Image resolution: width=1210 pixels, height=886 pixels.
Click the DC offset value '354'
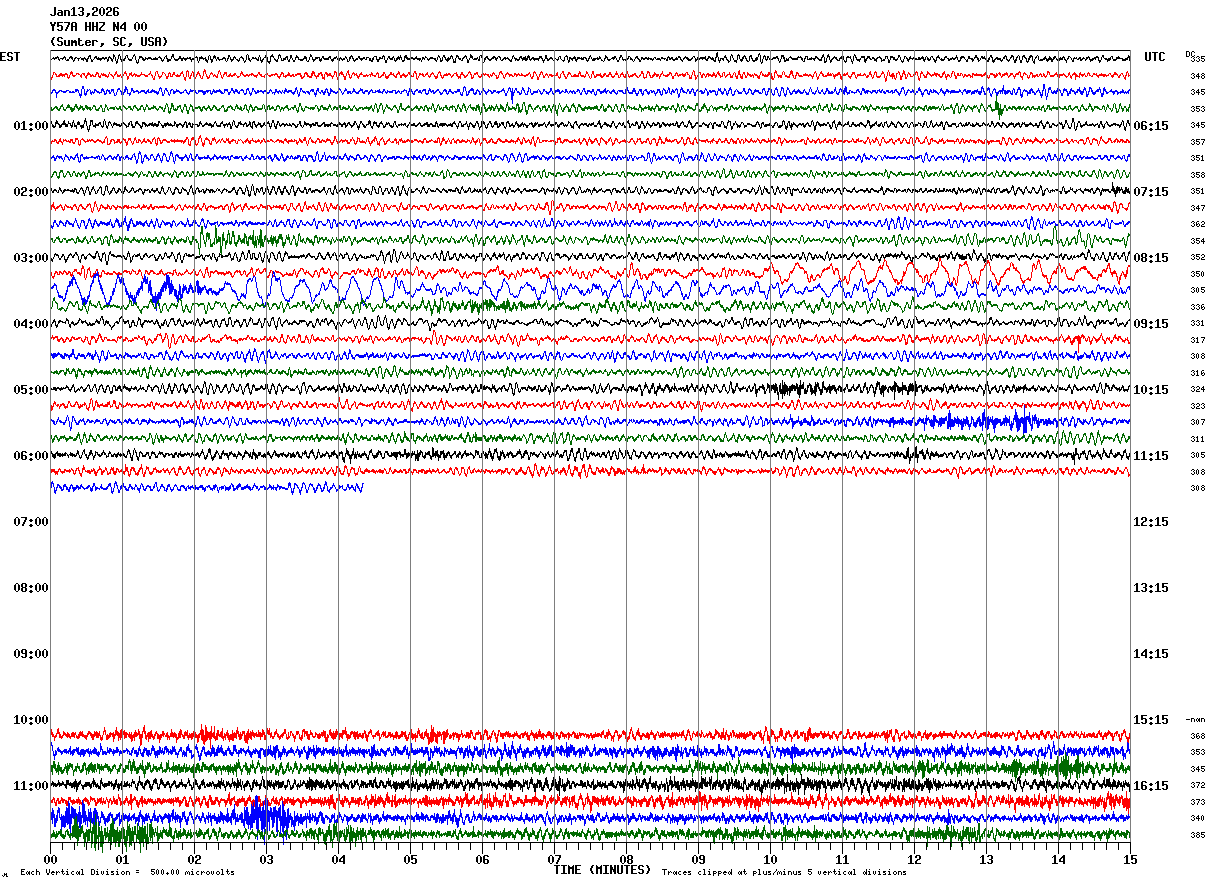pos(1198,241)
